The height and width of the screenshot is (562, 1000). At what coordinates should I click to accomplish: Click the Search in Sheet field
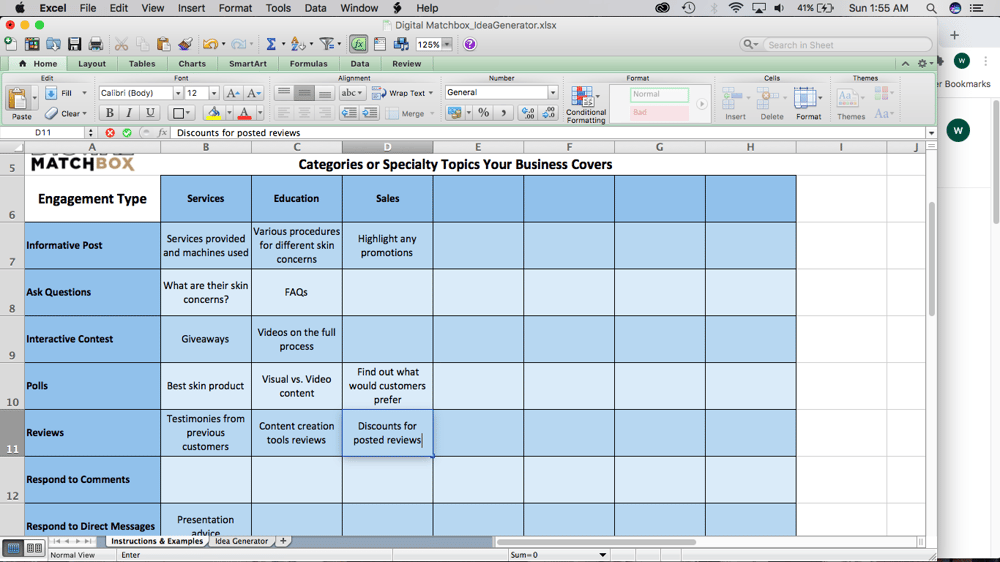[847, 45]
